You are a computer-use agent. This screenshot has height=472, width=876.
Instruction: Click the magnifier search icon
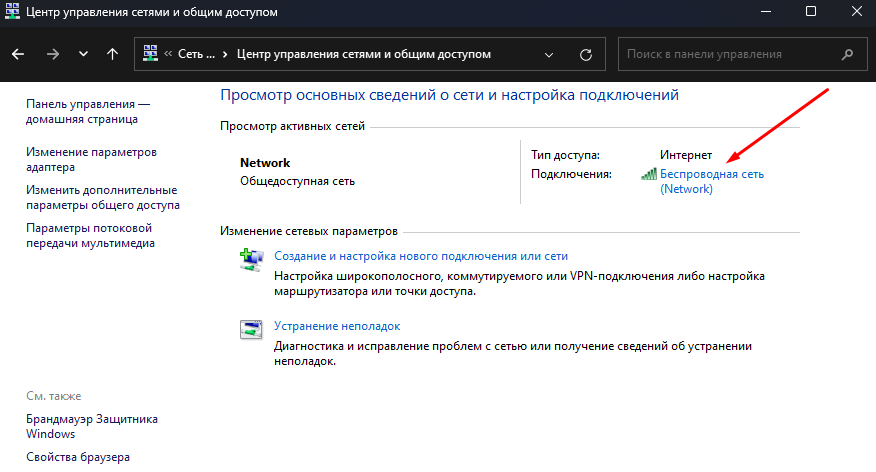pyautogui.click(x=848, y=54)
